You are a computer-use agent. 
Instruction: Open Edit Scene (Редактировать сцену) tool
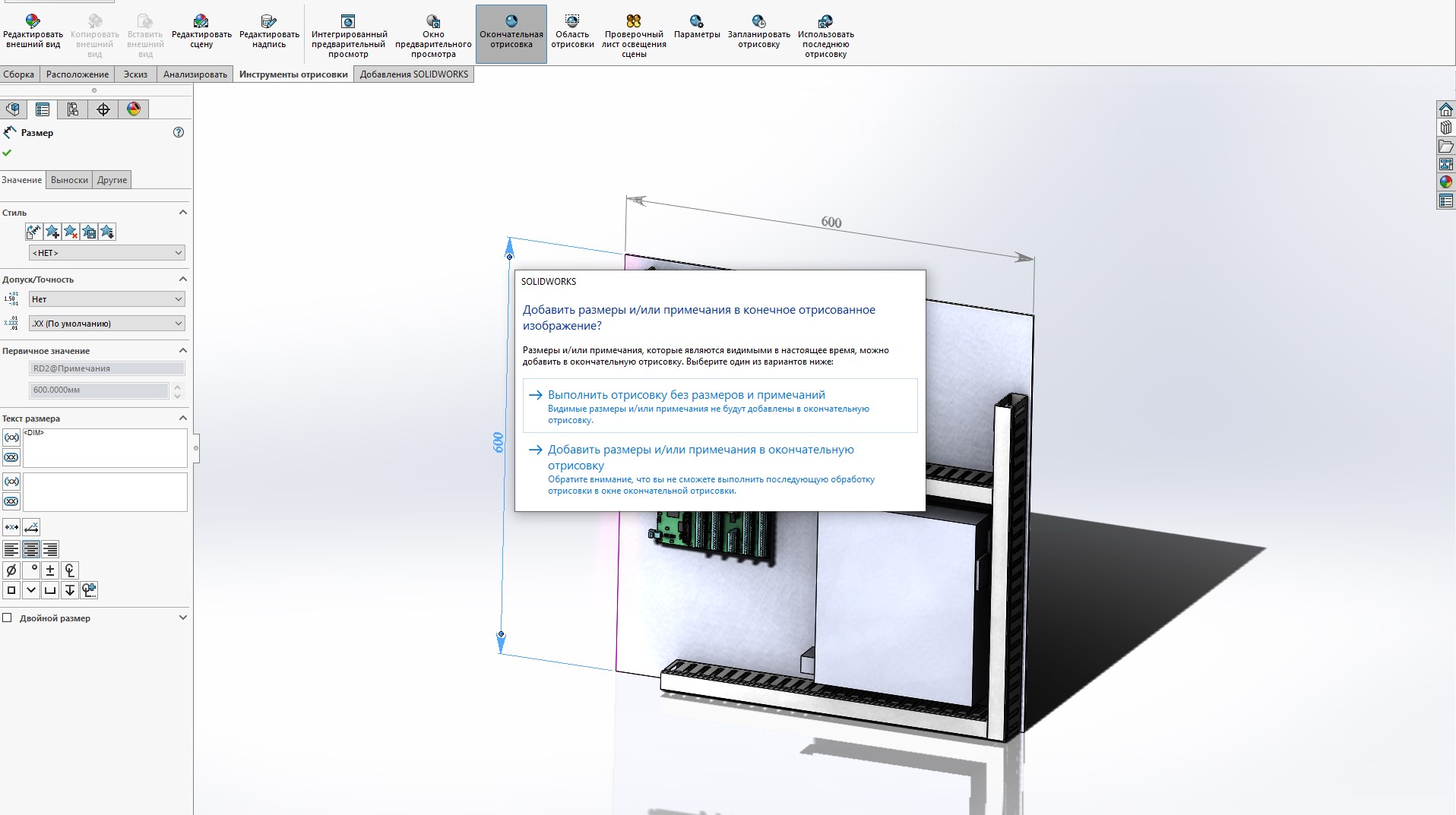[x=201, y=32]
